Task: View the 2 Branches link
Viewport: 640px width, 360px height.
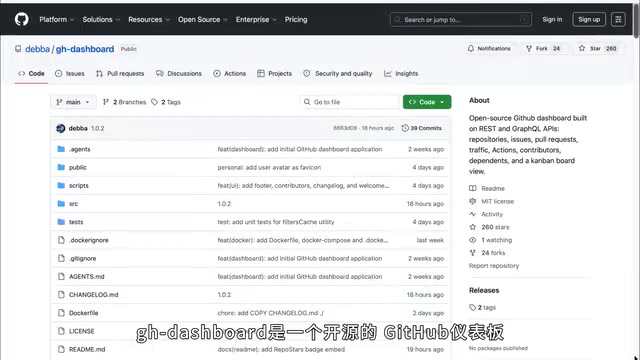Action: coord(124,102)
